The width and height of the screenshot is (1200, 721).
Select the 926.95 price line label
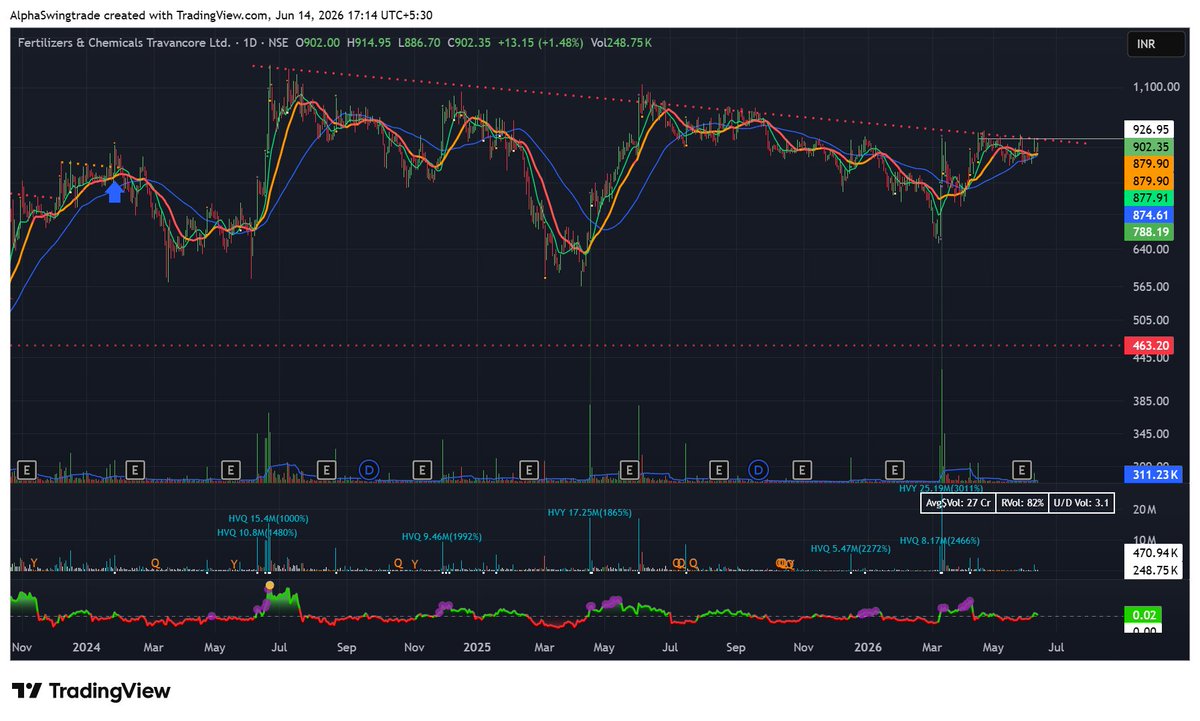click(1151, 129)
